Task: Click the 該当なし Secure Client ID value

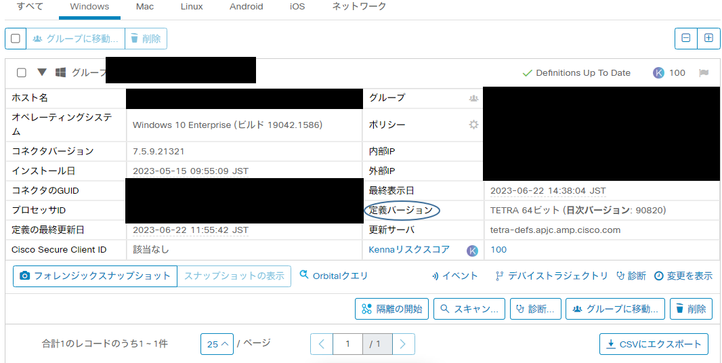Action: 151,250
